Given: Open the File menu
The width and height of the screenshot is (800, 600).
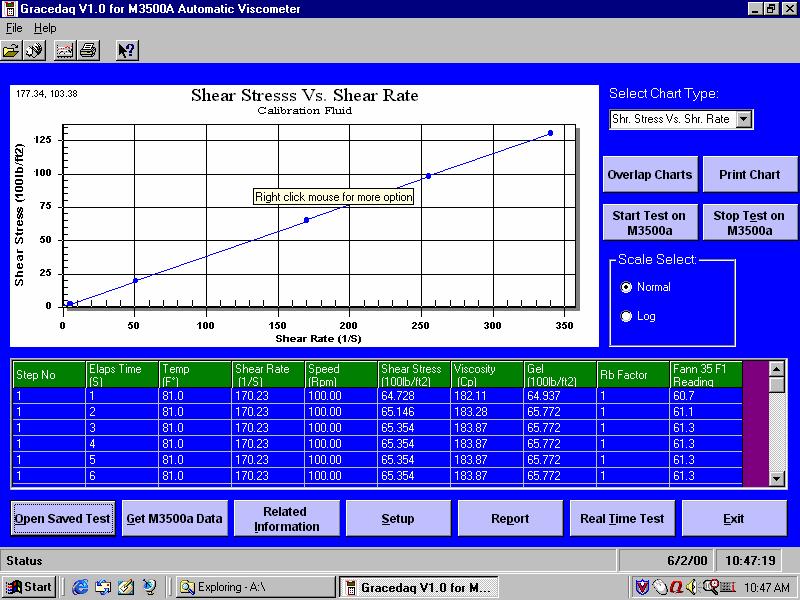Looking at the screenshot, I should tap(14, 29).
